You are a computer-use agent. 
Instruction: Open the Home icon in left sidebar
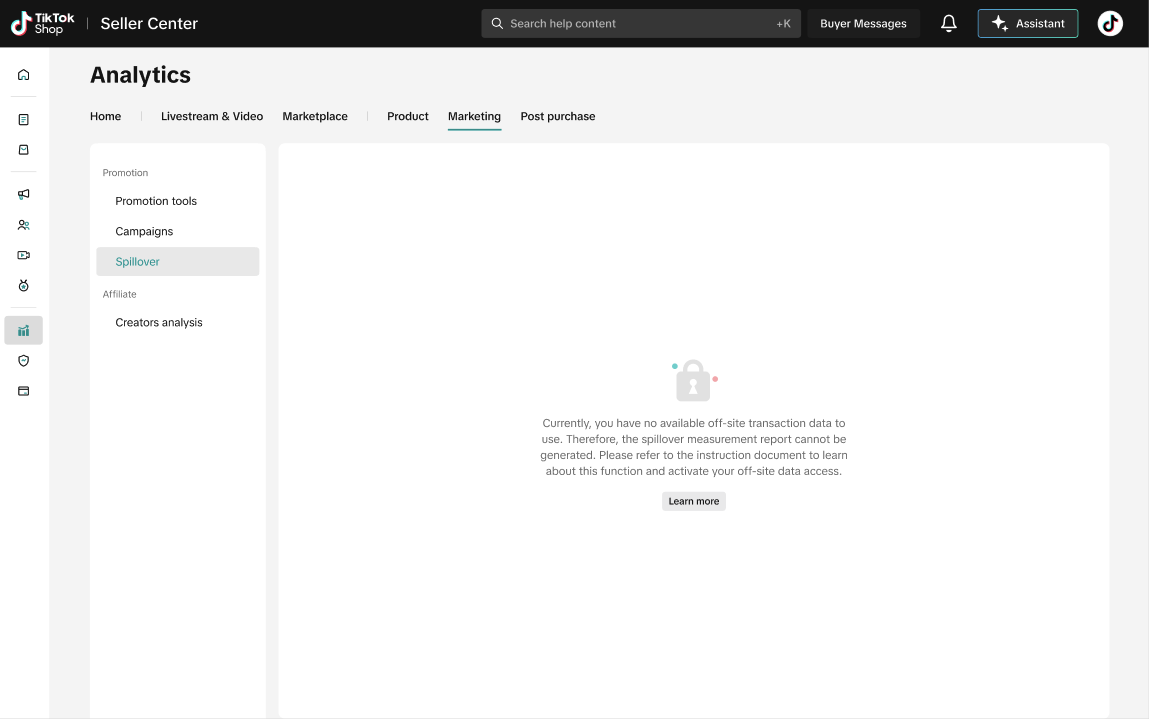(x=24, y=75)
